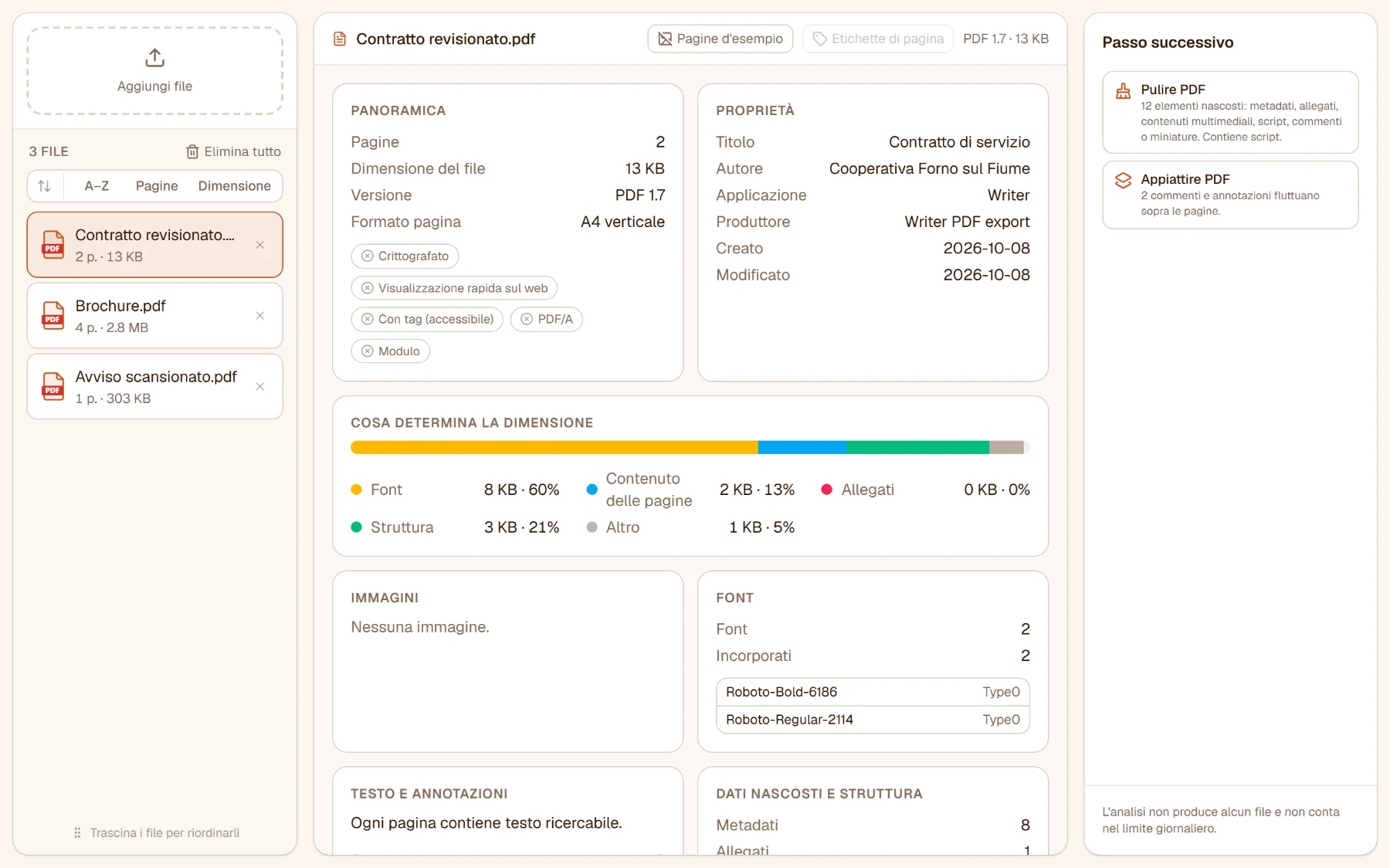Click the drag handle dots icon near Trascina
This screenshot has width=1390, height=868.
[77, 832]
